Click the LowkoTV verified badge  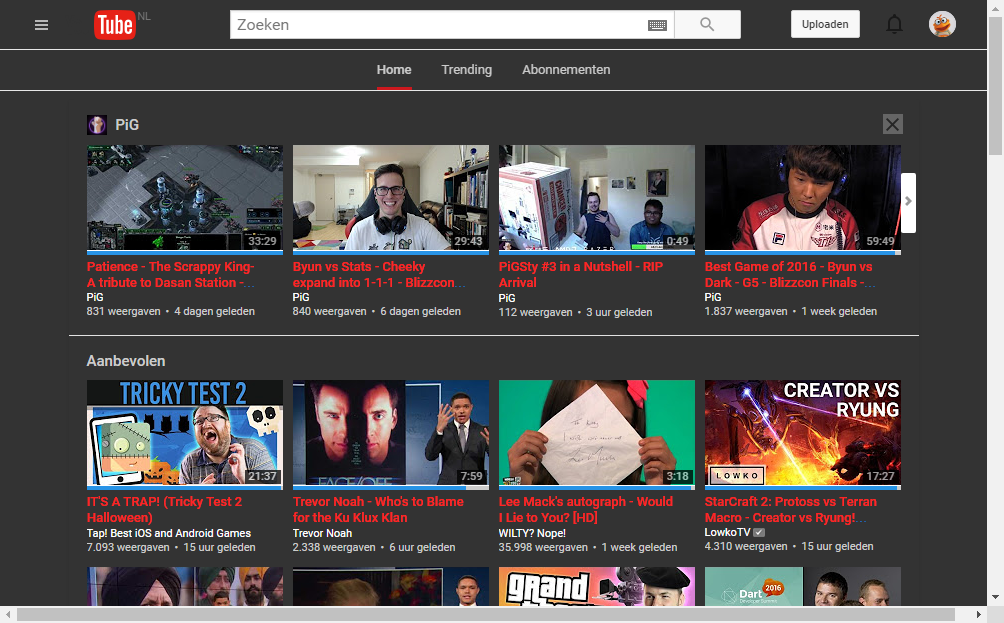point(759,533)
